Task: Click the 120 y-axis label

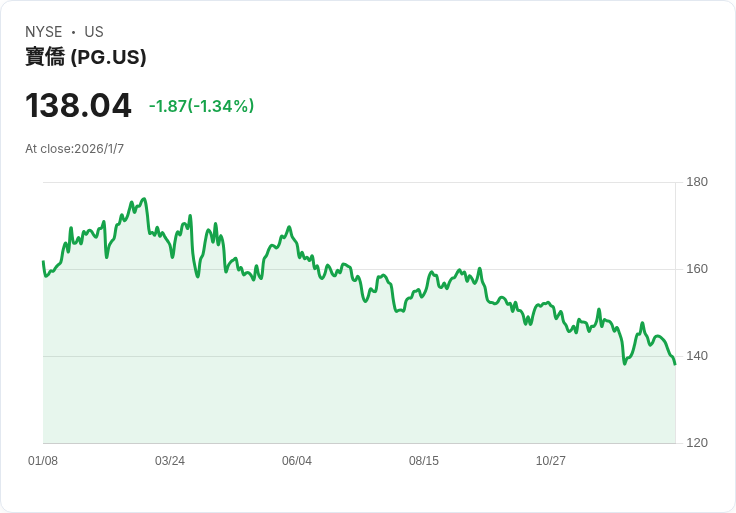Action: [697, 443]
